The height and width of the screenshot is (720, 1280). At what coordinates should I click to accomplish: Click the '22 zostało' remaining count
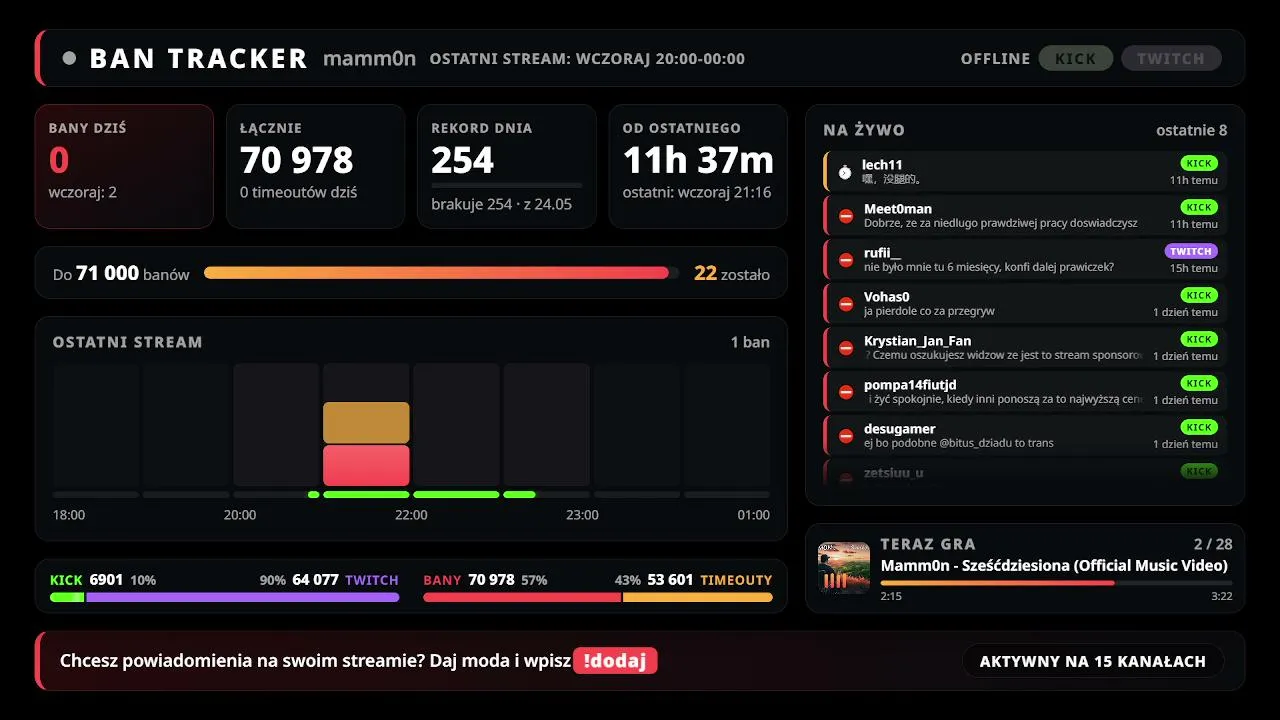pos(732,273)
